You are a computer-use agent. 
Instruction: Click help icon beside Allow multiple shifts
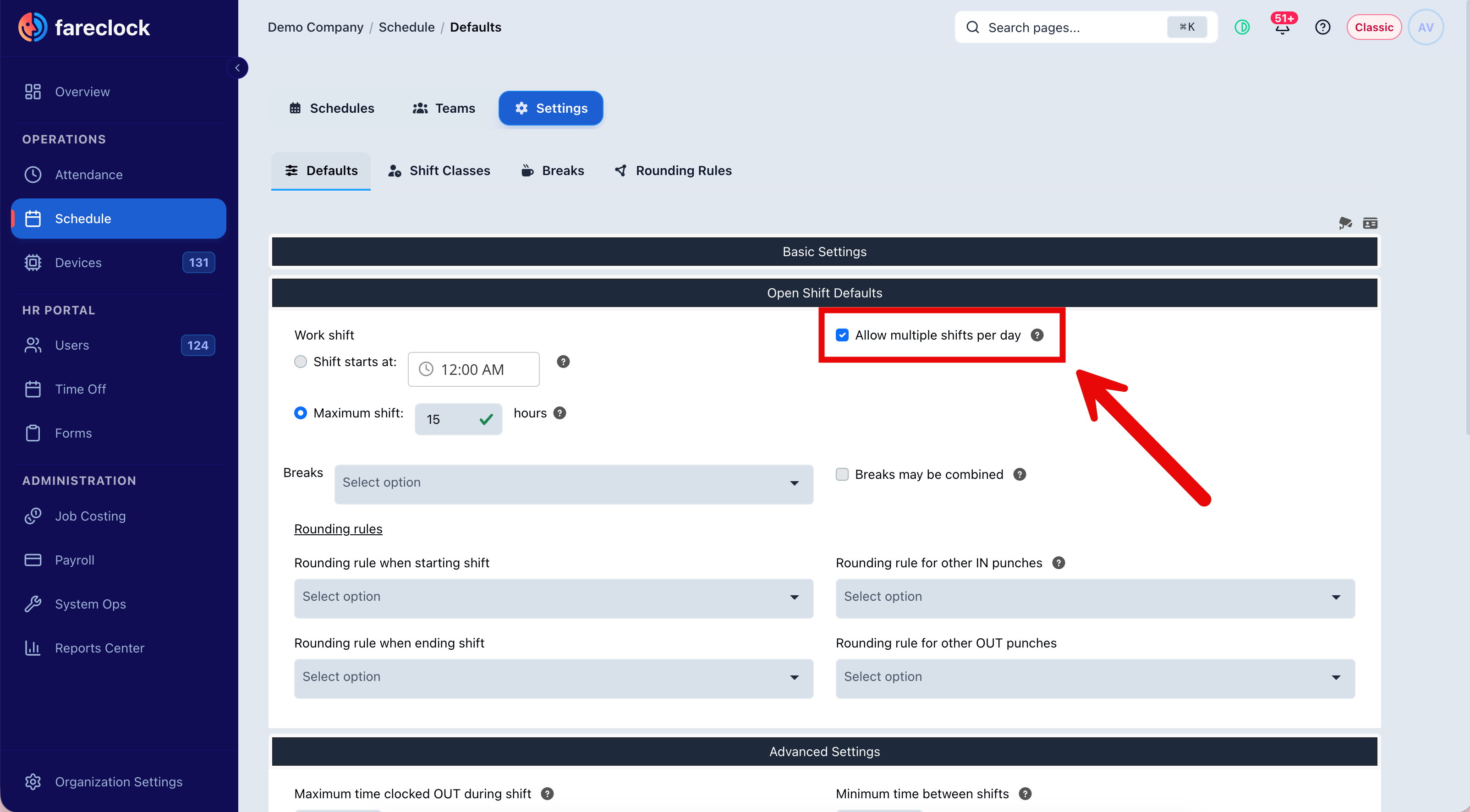pyautogui.click(x=1037, y=335)
